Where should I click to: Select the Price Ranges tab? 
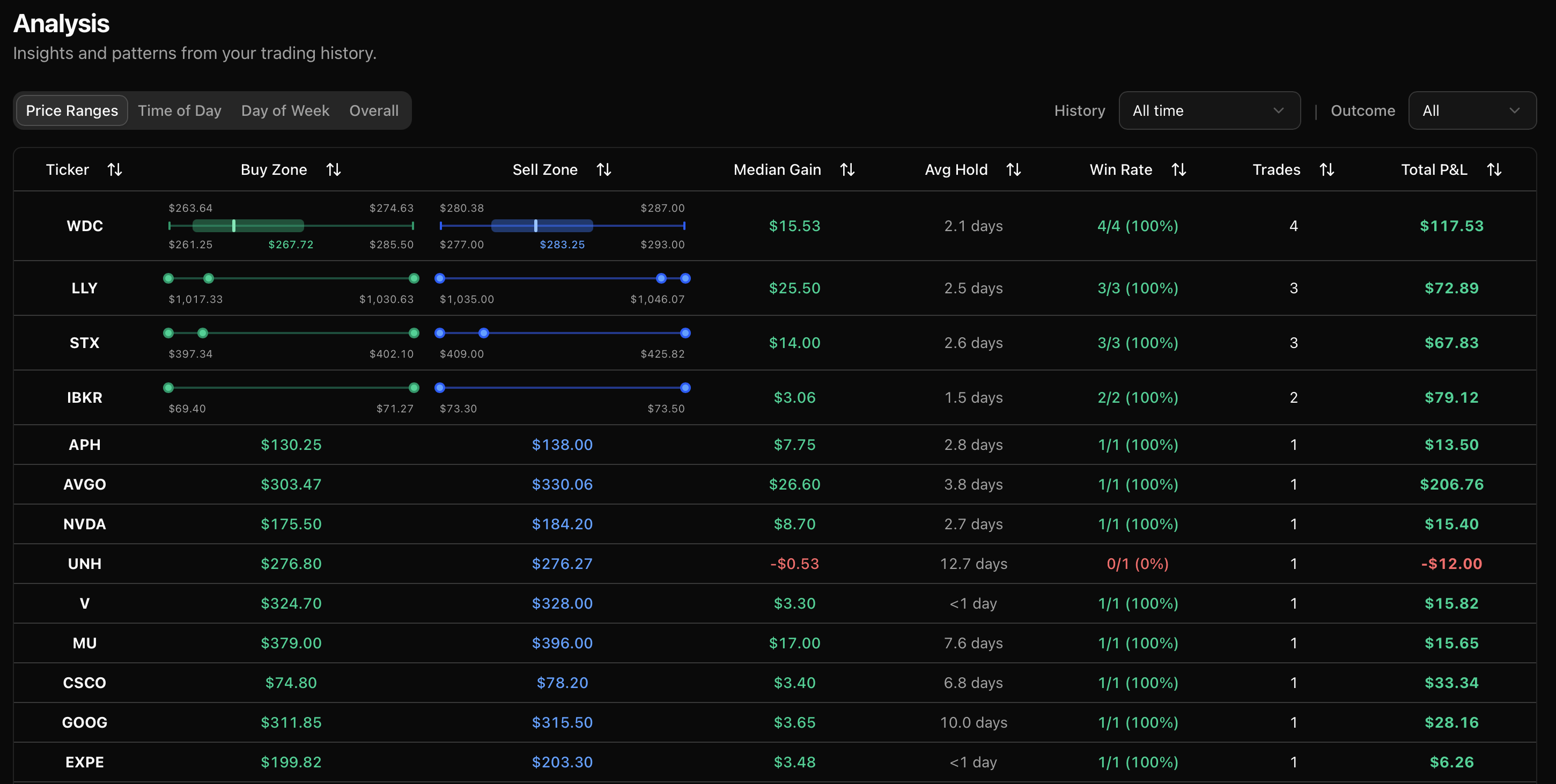(x=72, y=110)
